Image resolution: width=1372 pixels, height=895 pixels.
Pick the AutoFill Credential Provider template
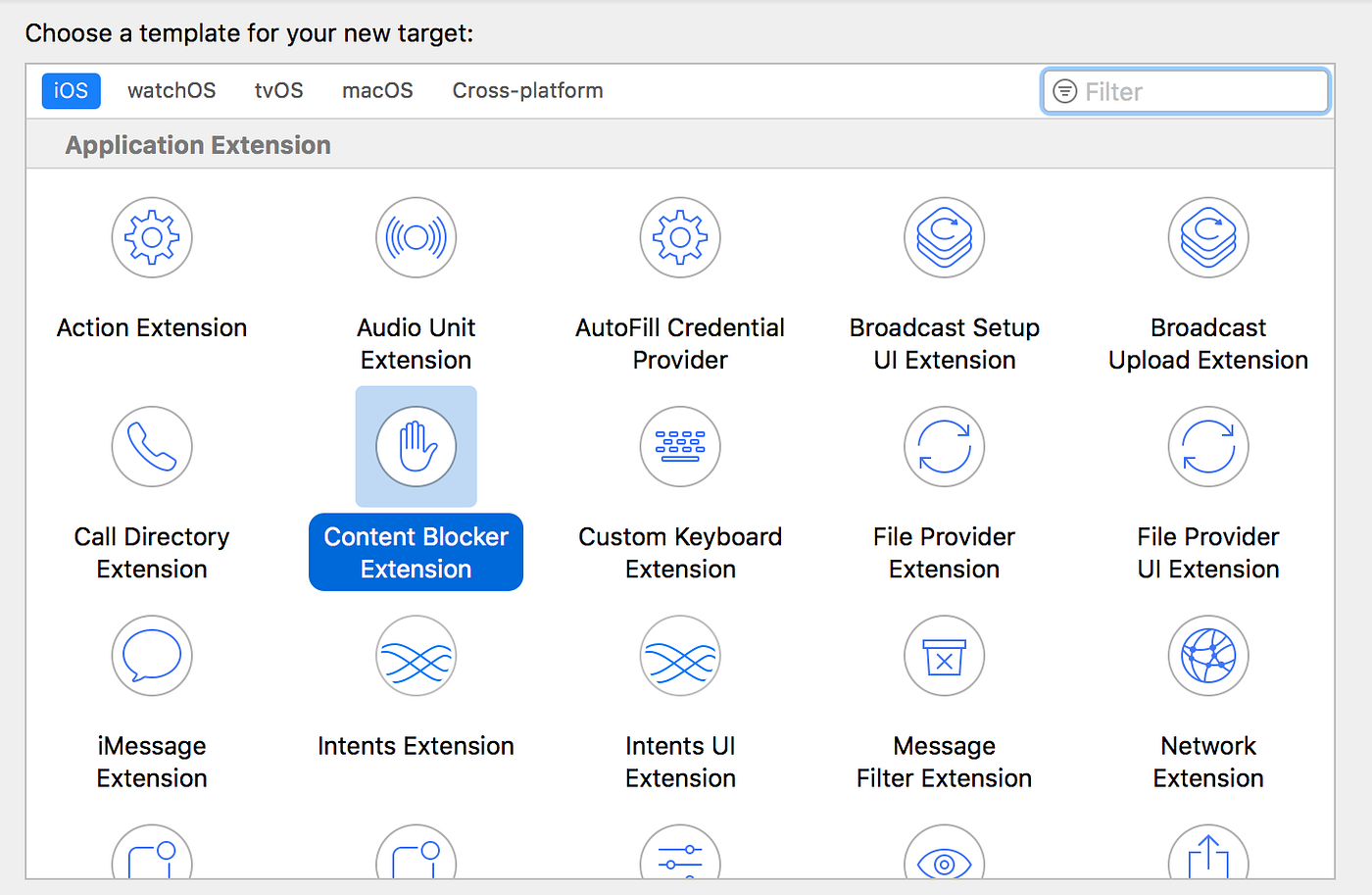click(680, 237)
